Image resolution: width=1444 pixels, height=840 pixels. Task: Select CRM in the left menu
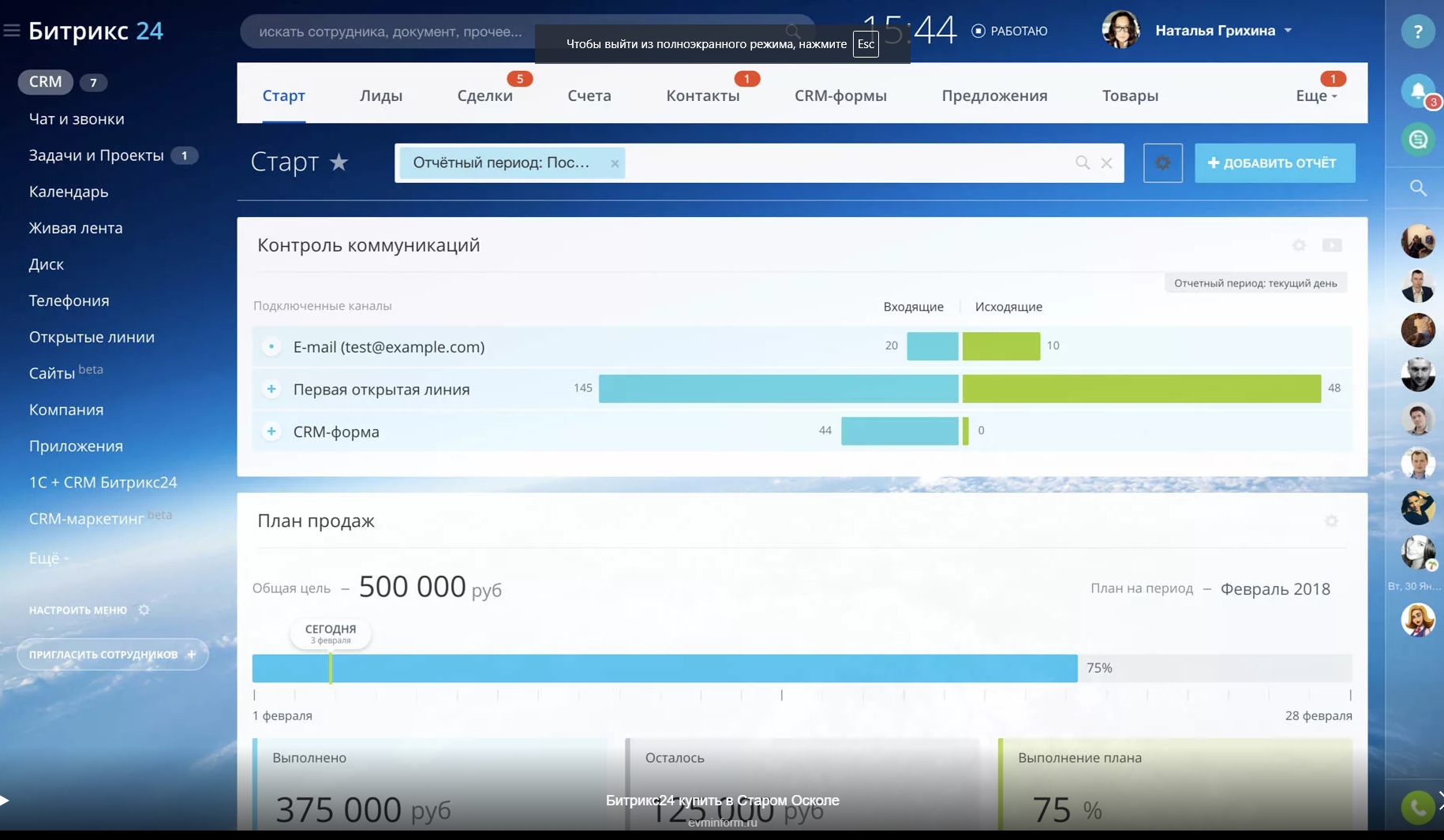[x=46, y=82]
